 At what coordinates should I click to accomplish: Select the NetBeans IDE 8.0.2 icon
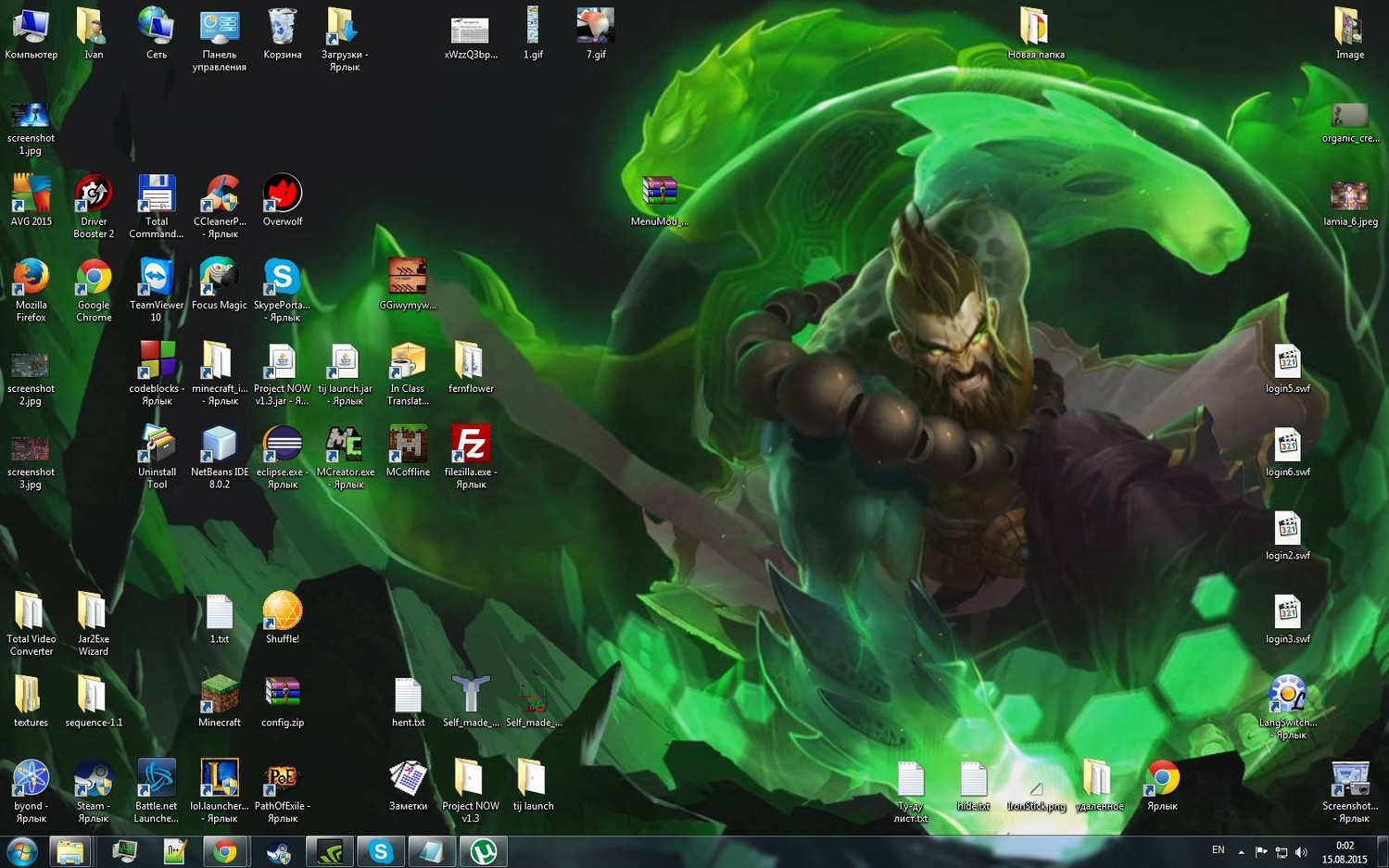point(220,445)
